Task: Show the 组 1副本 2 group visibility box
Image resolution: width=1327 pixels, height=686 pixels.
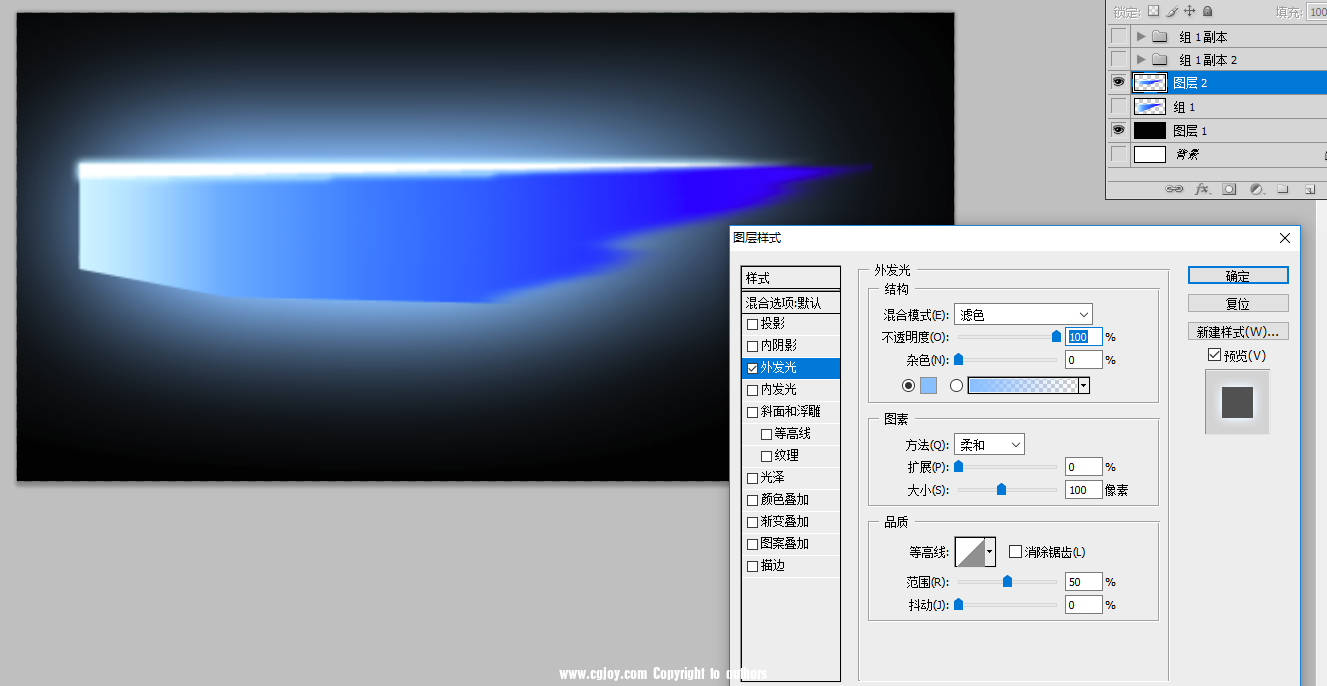Action: [1118, 59]
